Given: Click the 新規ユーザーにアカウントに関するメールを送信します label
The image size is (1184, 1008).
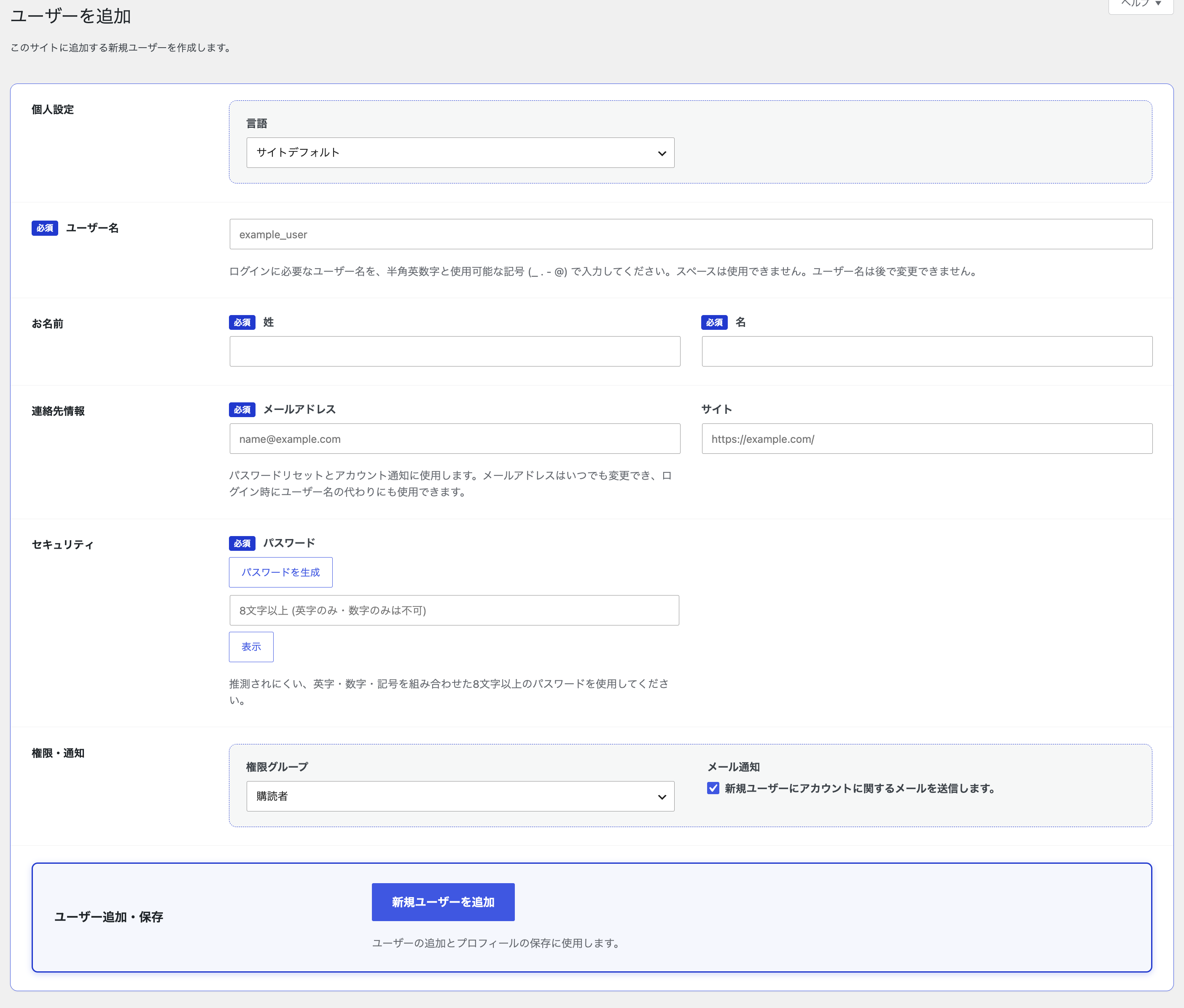Looking at the screenshot, I should click(x=860, y=789).
